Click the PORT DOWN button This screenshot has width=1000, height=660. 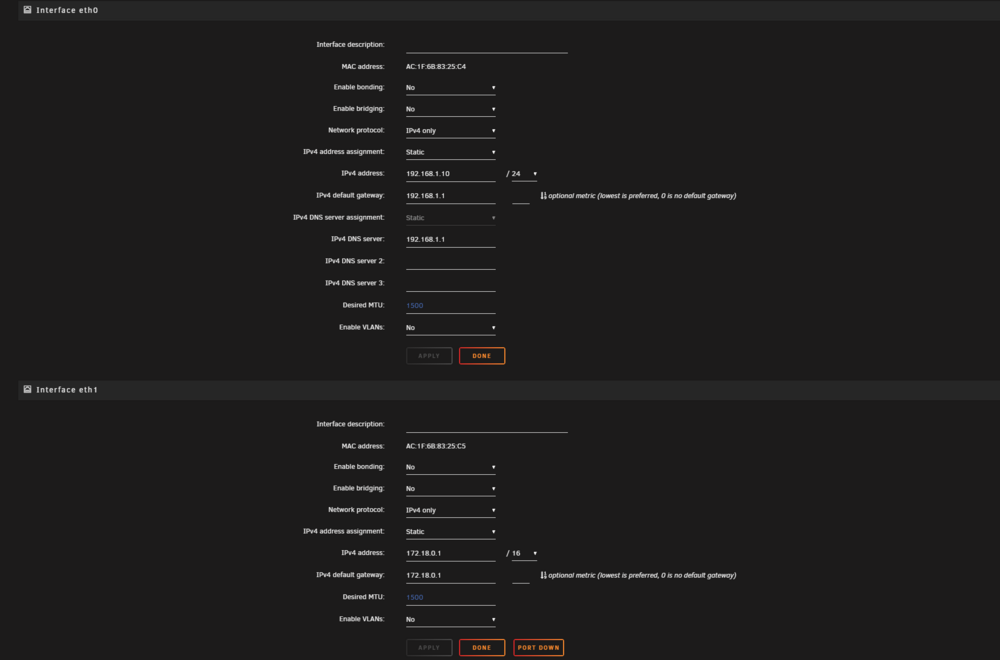point(538,647)
